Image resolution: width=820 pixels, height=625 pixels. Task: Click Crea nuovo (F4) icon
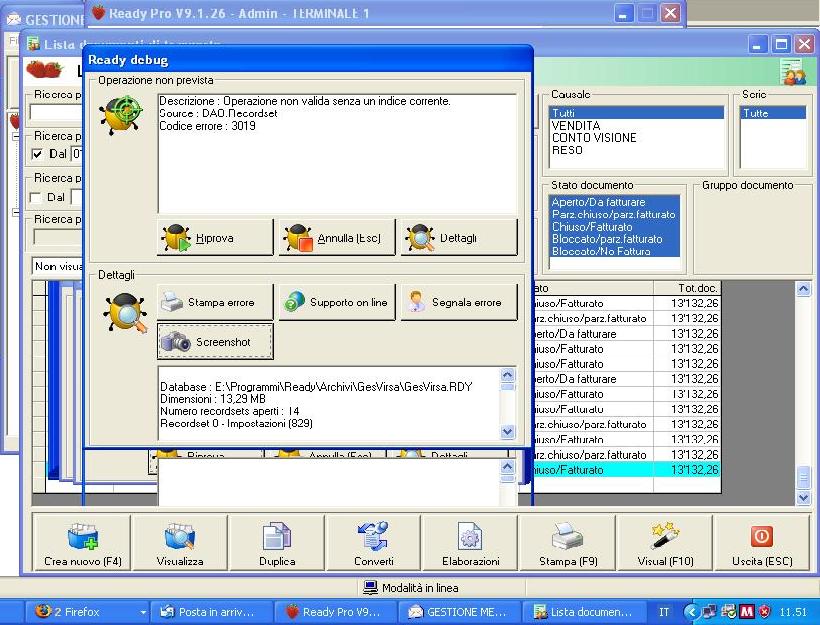click(x=83, y=536)
